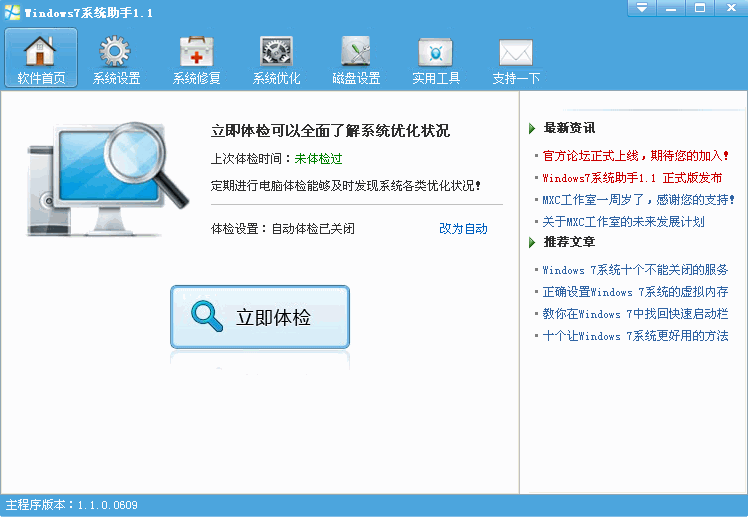748x517 pixels.
Task: Open article 正确设置Windows 7系统的虚拟内存
Action: (635, 291)
